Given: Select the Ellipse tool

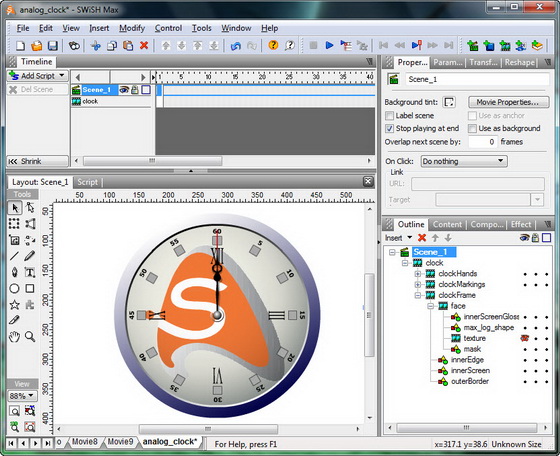Looking at the screenshot, I should 15,288.
